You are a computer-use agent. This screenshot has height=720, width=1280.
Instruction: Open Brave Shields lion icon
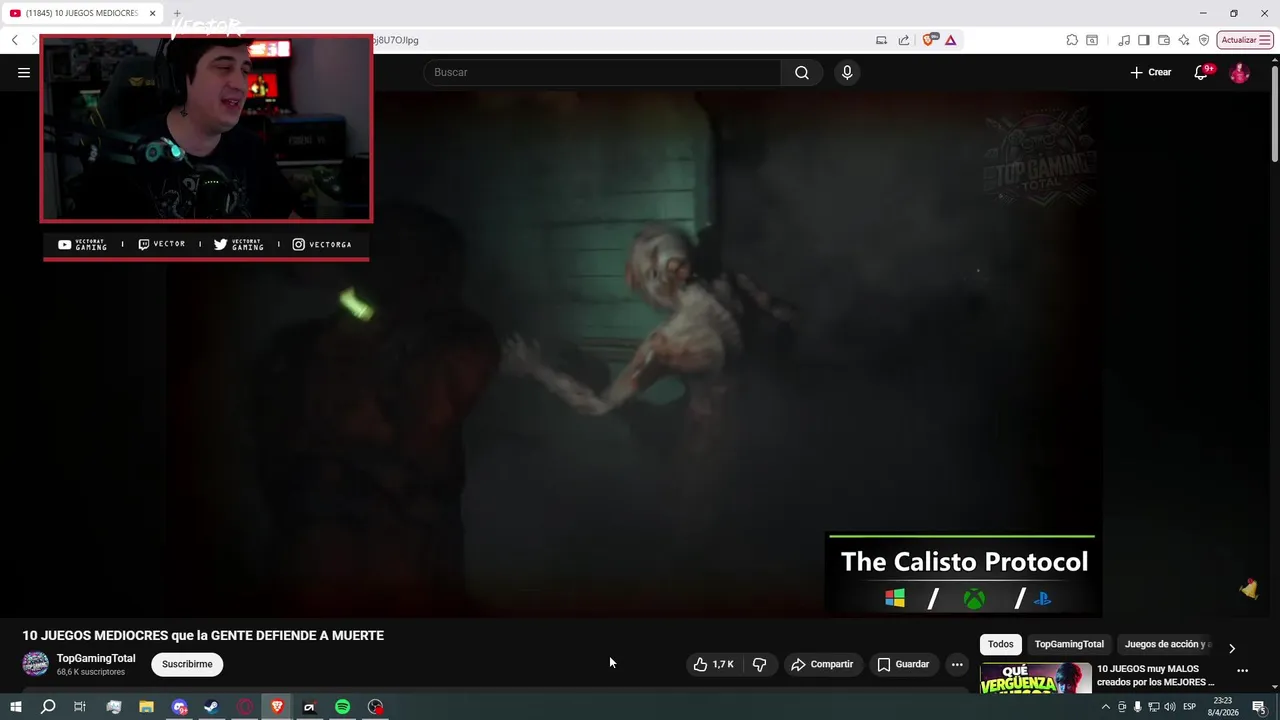[x=929, y=40]
